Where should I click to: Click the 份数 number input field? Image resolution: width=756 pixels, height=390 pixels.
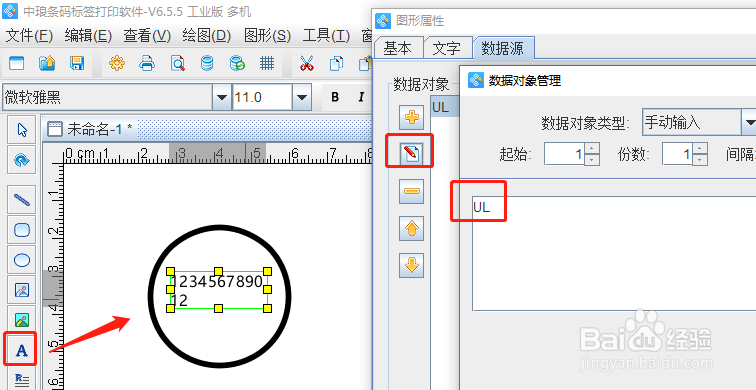click(678, 154)
